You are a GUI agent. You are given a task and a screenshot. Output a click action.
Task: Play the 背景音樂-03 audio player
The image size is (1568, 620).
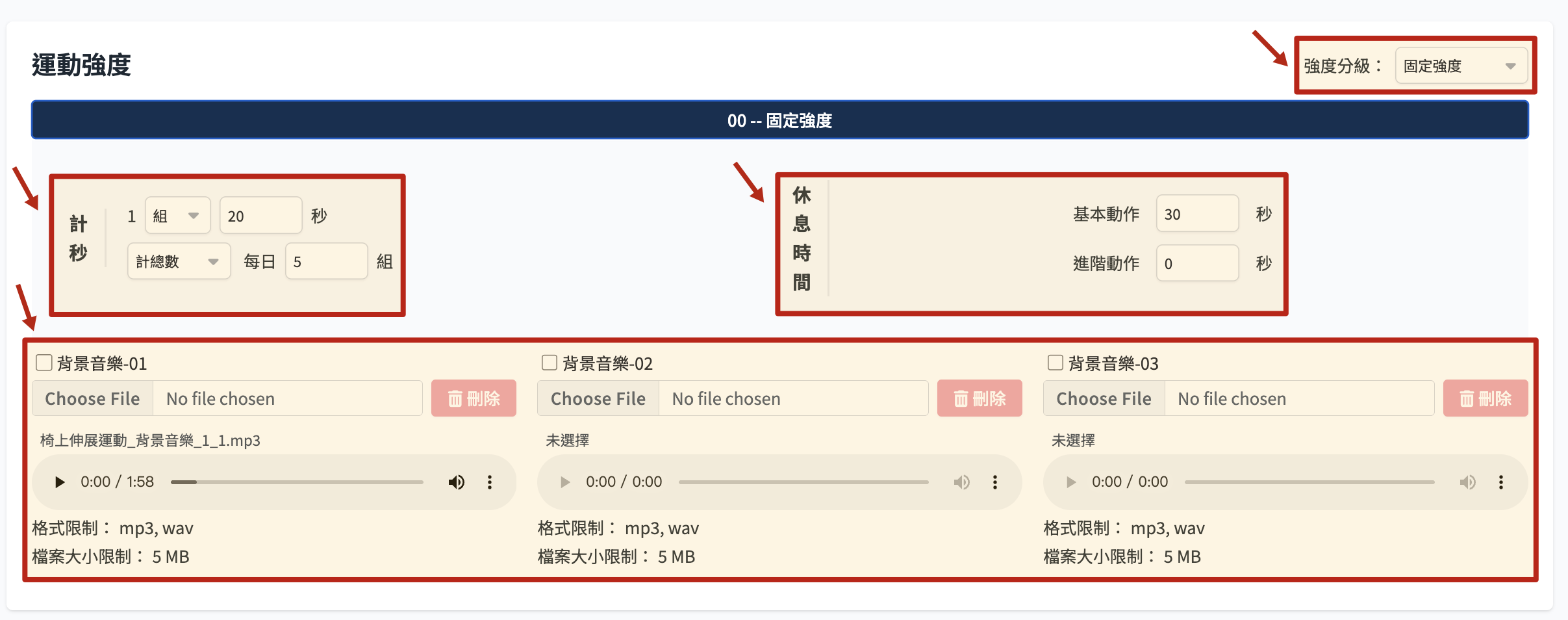coord(1071,482)
